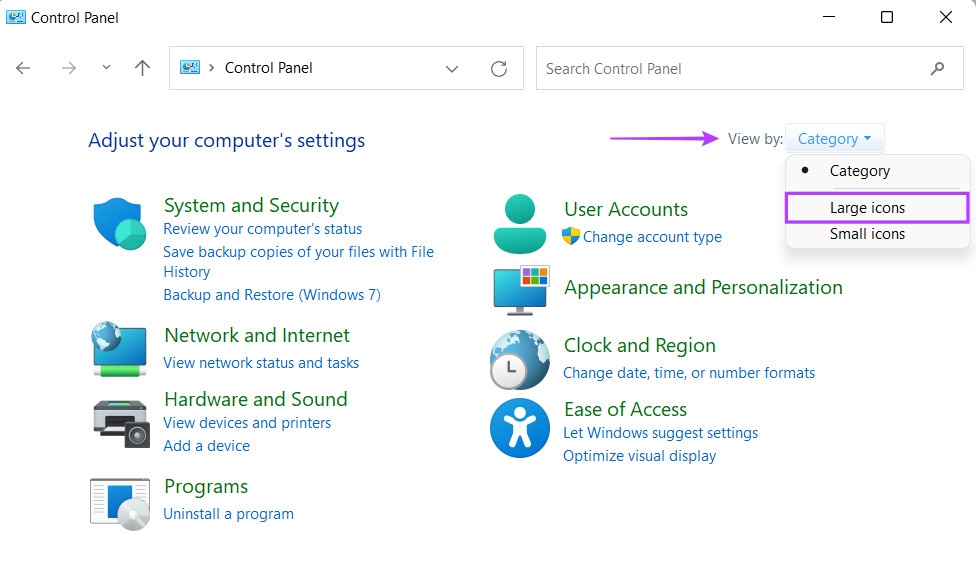Select Category view option

(x=878, y=171)
